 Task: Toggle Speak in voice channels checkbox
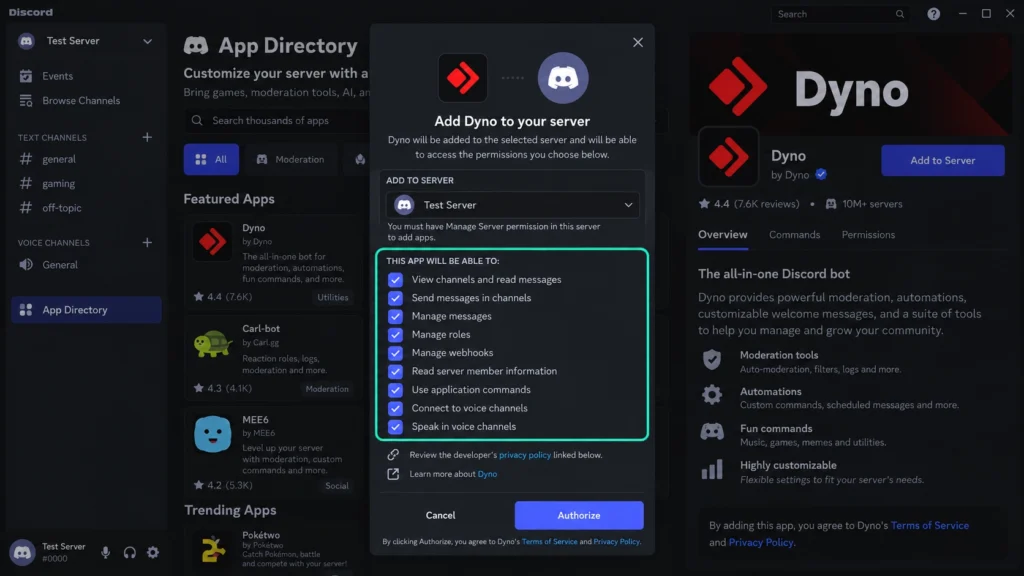(x=395, y=426)
